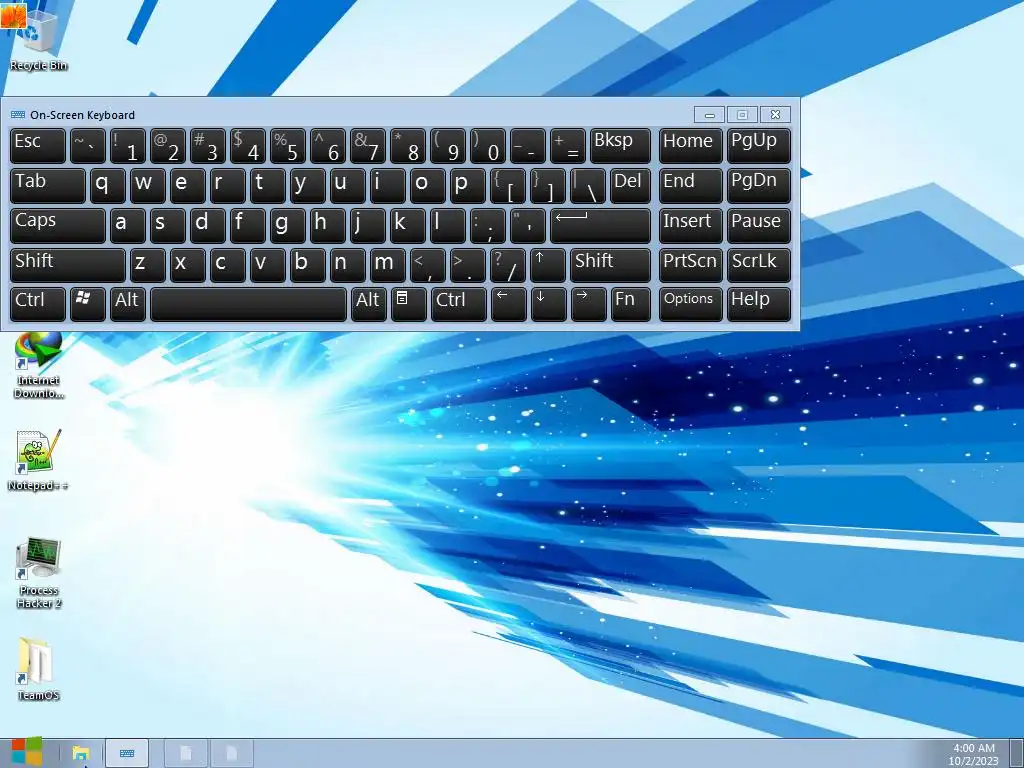The width and height of the screenshot is (1024, 768).
Task: Tap the left square bracket key
Action: [x=507, y=185]
